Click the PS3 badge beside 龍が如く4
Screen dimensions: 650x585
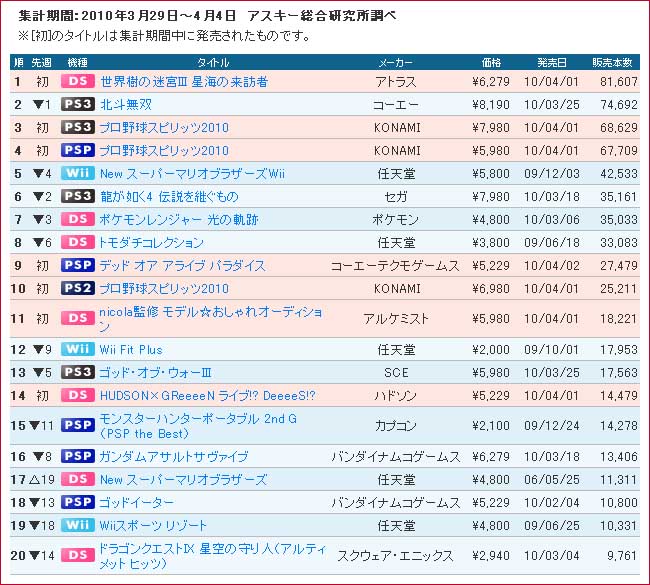point(78,196)
